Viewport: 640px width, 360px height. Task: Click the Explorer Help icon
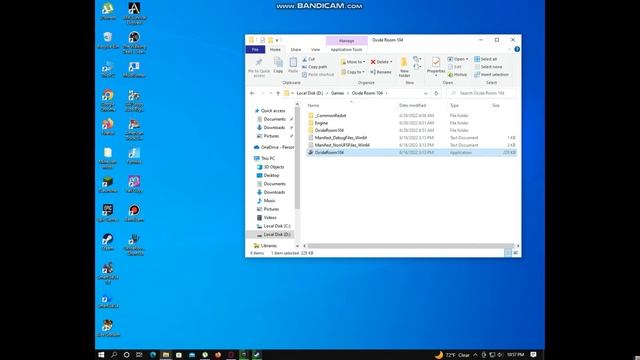[x=517, y=49]
